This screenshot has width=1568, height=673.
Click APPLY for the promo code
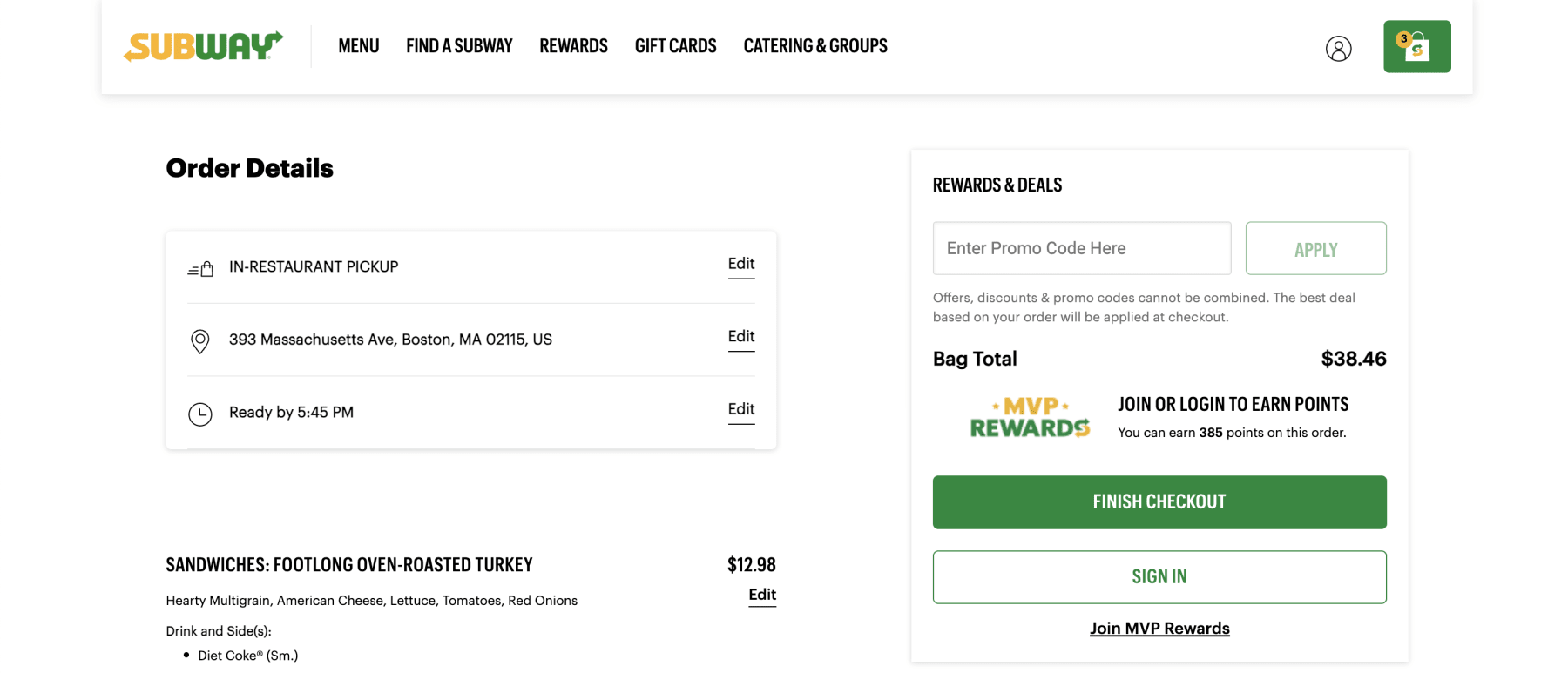[1315, 248]
